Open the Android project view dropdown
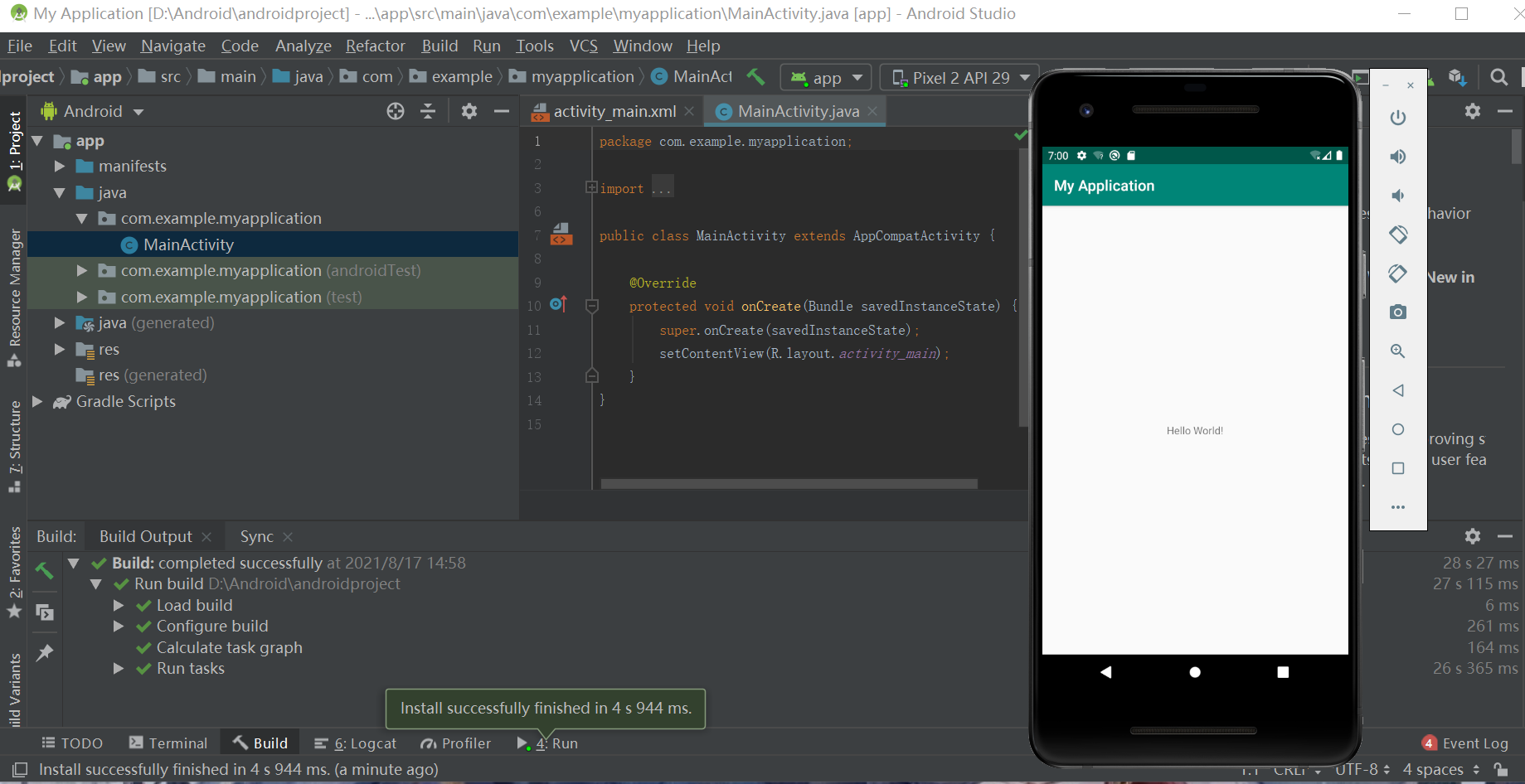 (103, 111)
